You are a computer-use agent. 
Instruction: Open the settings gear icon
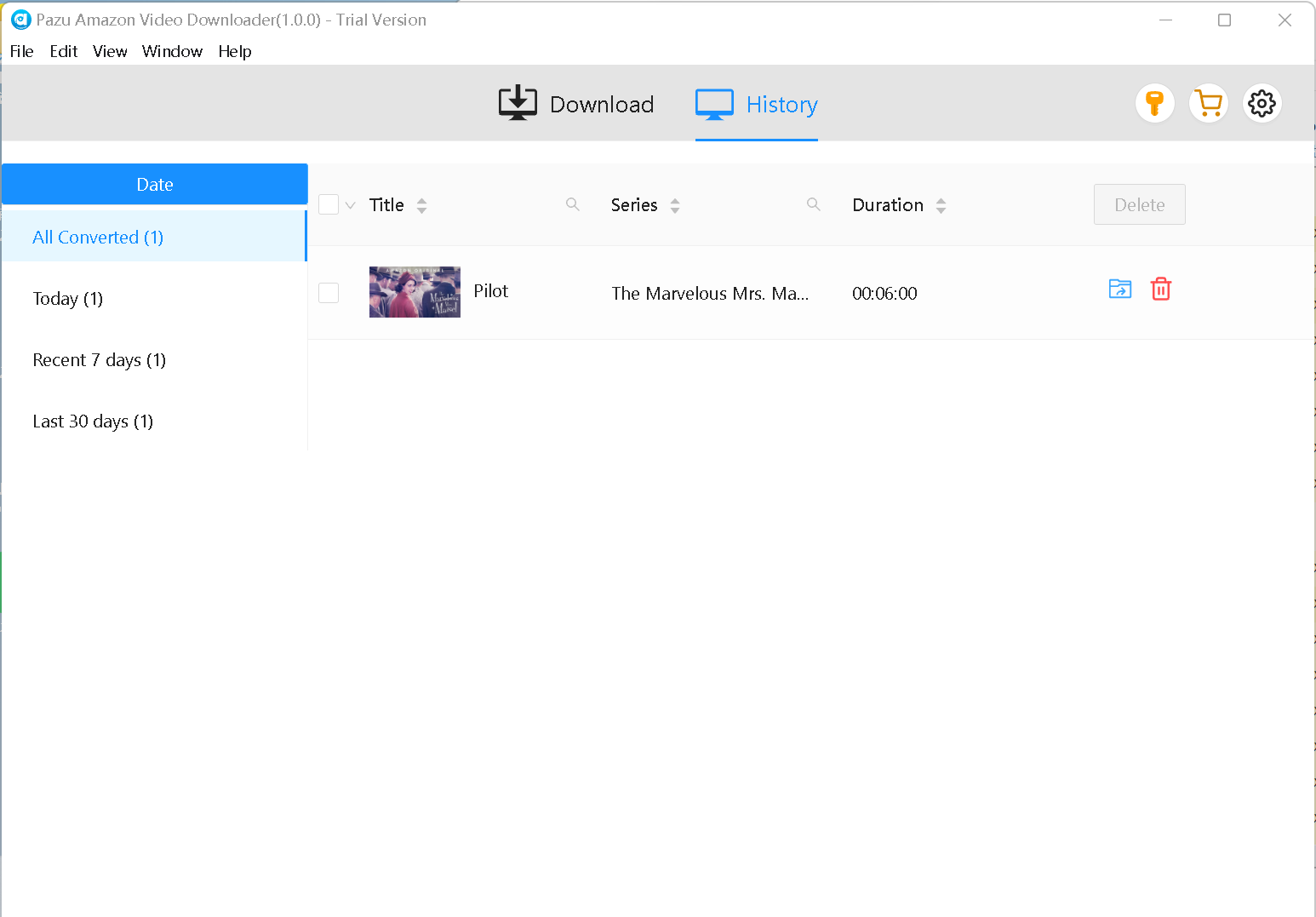(1262, 103)
